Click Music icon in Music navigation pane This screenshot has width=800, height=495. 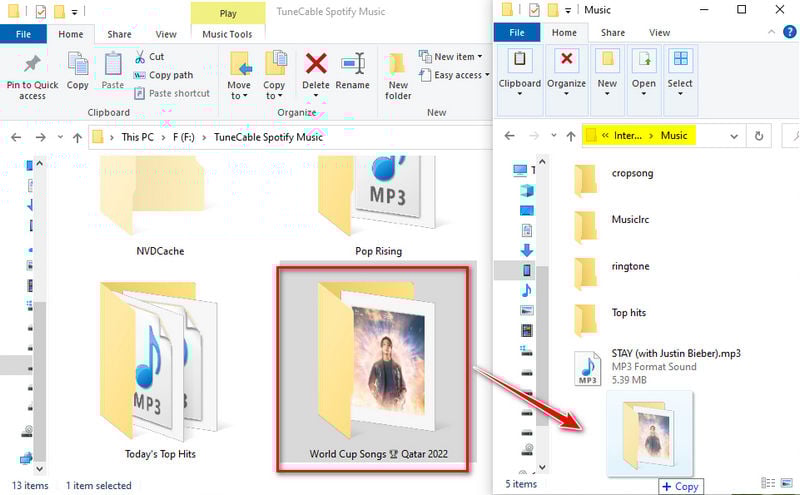(x=527, y=290)
